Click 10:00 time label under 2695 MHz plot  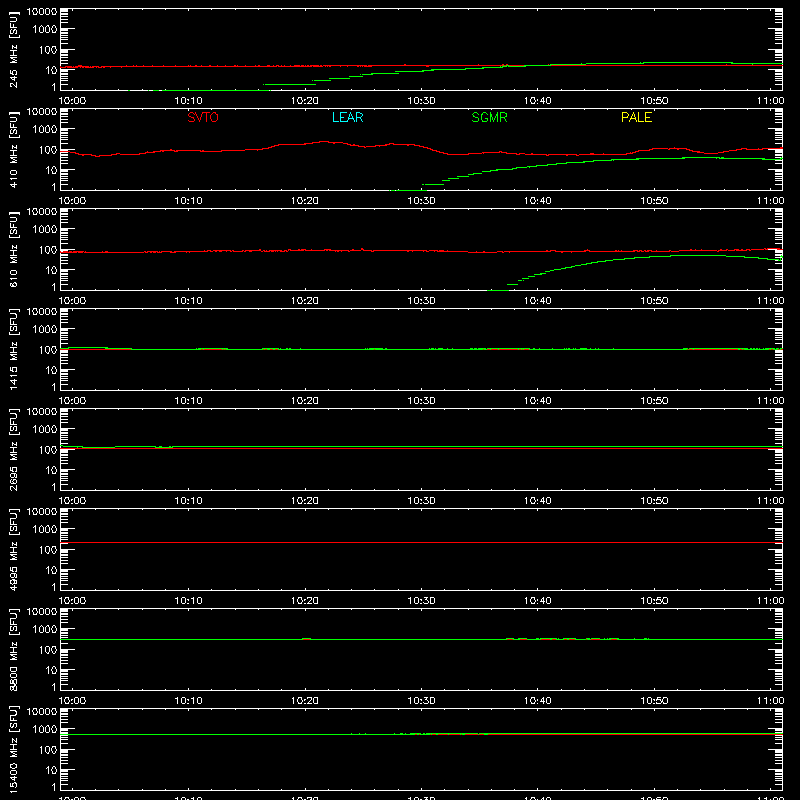pos(72,501)
